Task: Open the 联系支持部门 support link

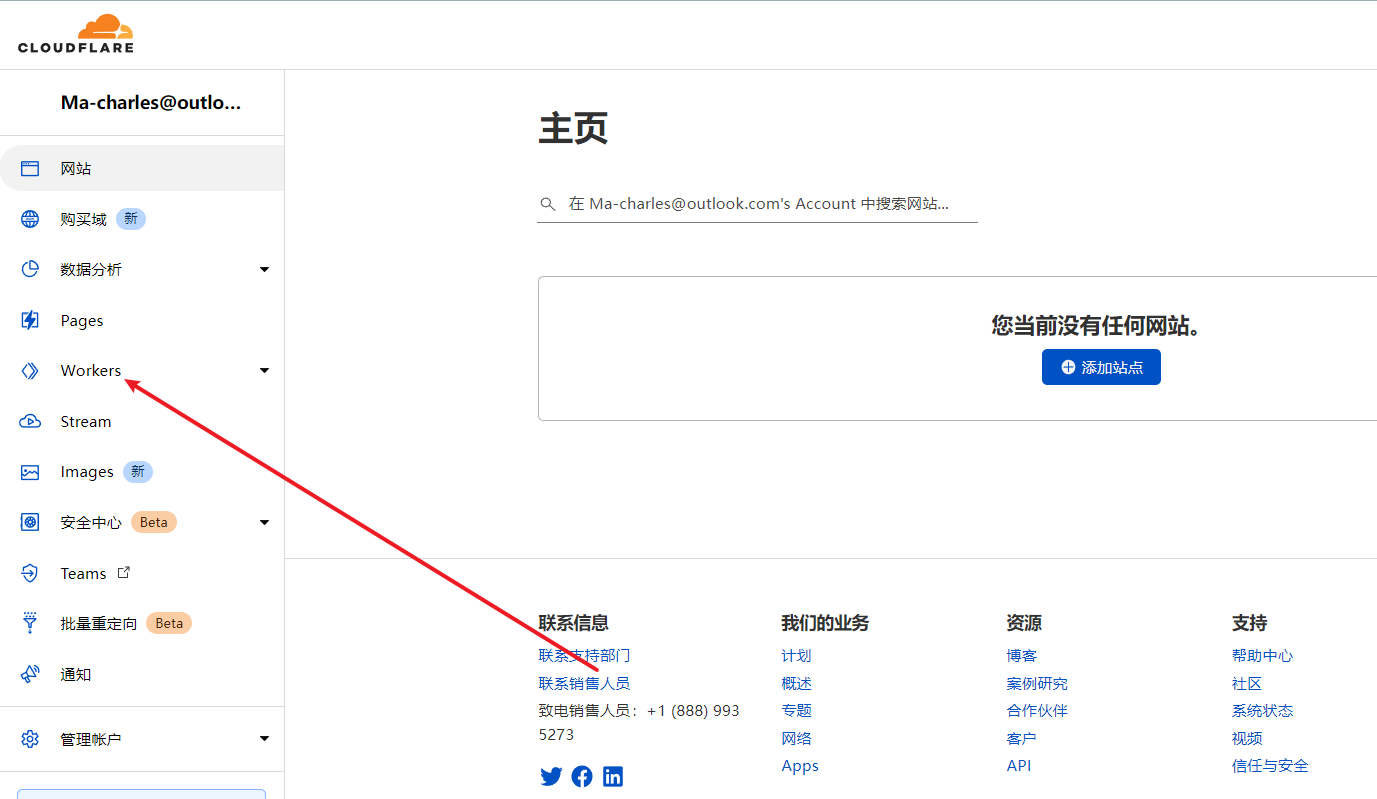Action: pos(586,655)
